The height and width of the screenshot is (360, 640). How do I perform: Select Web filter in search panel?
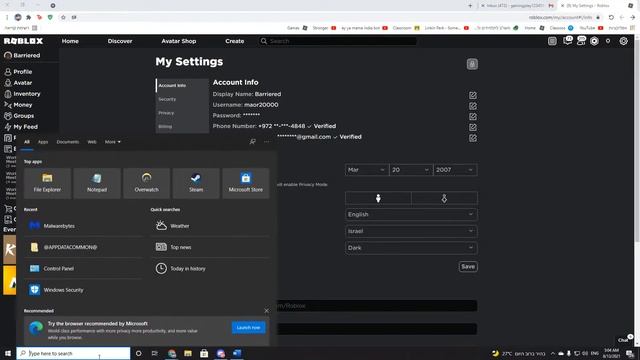coord(92,142)
